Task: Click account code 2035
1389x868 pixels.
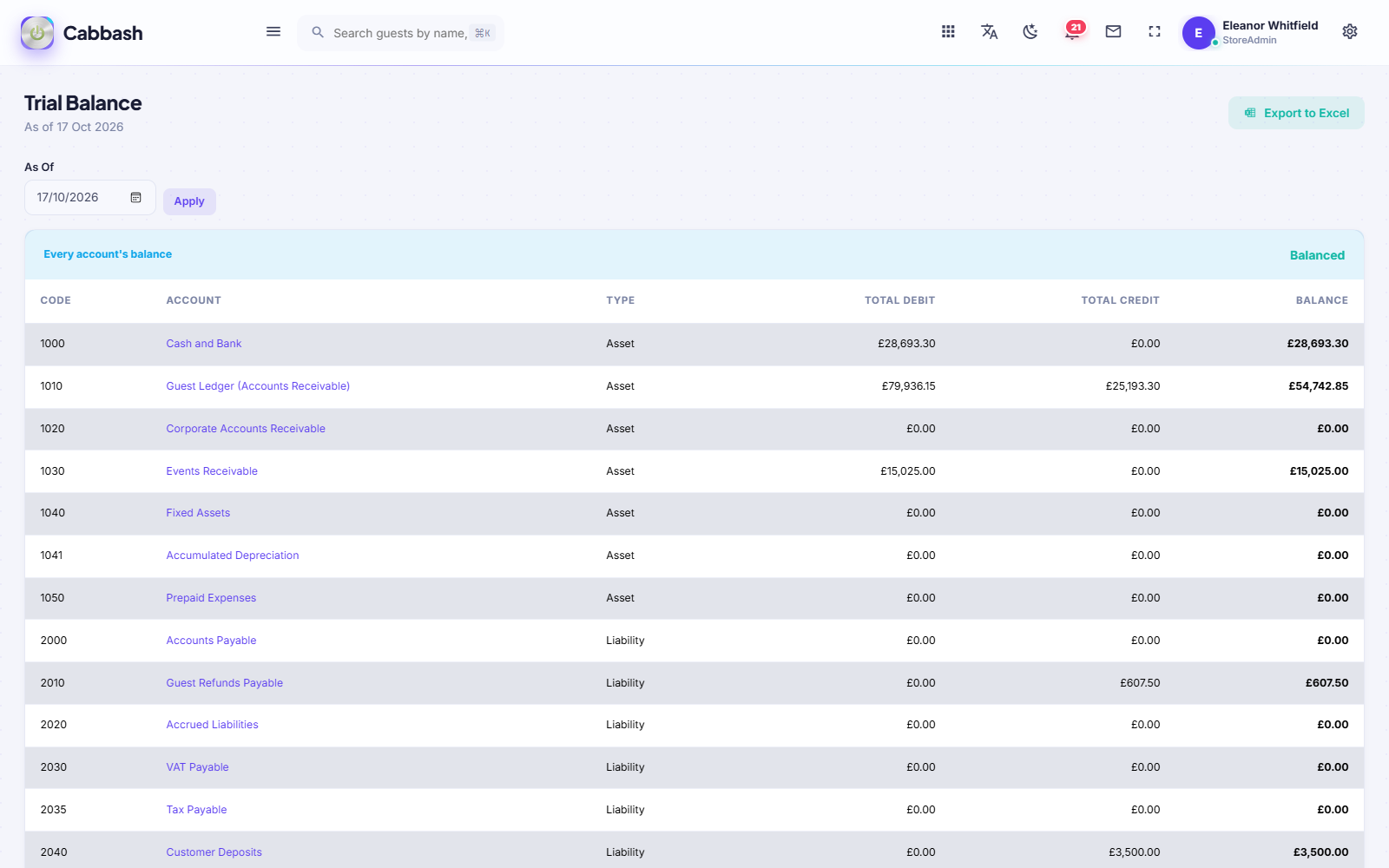Action: [x=53, y=810]
